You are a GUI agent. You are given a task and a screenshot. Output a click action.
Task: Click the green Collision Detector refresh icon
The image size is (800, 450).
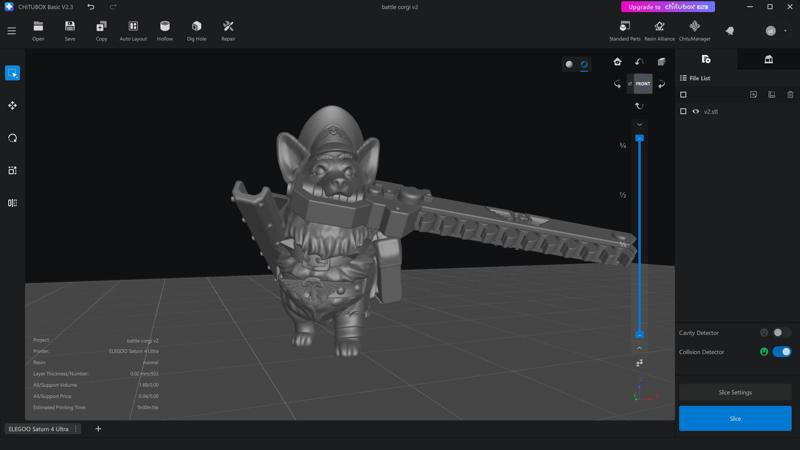click(764, 352)
